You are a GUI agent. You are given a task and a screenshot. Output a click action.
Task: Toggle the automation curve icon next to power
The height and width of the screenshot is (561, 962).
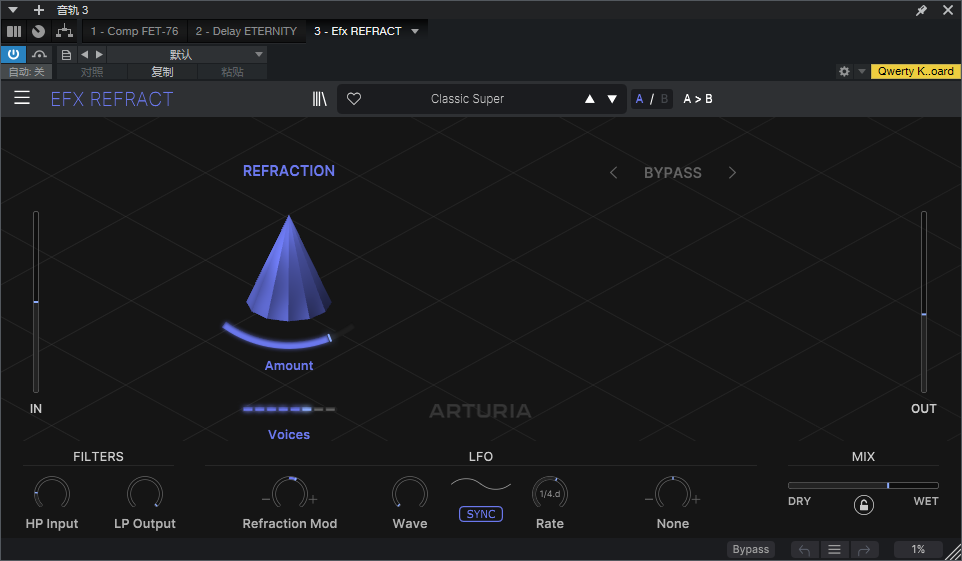click(x=40, y=54)
